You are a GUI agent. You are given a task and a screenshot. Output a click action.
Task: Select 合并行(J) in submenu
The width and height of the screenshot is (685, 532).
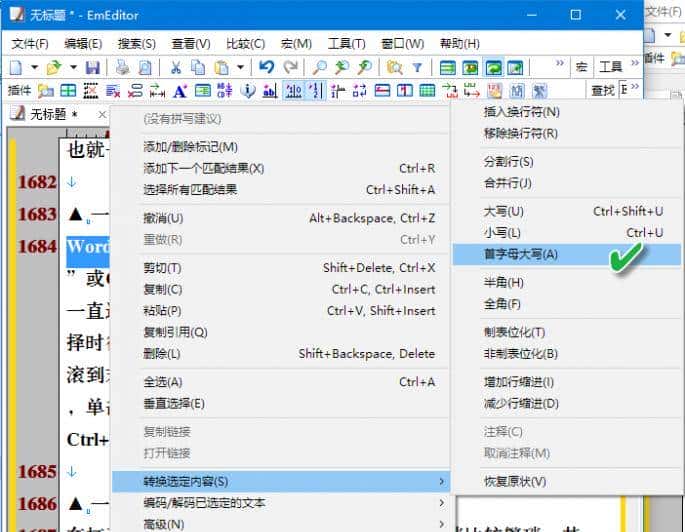pyautogui.click(x=567, y=183)
